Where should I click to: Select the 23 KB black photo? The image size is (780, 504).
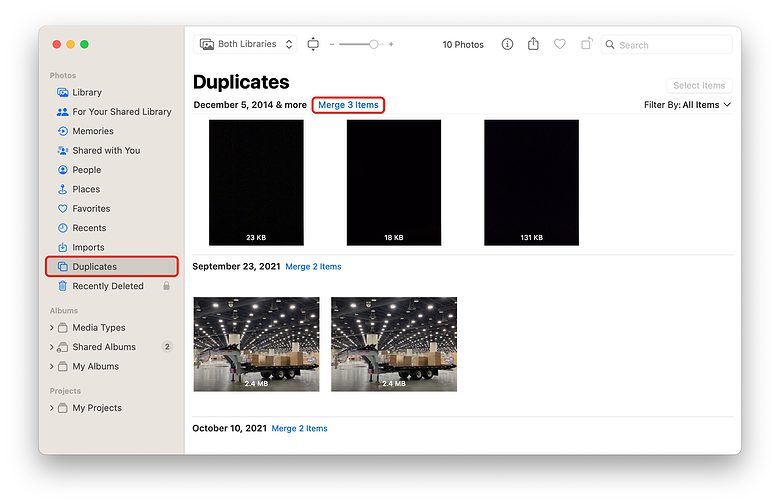[x=256, y=183]
